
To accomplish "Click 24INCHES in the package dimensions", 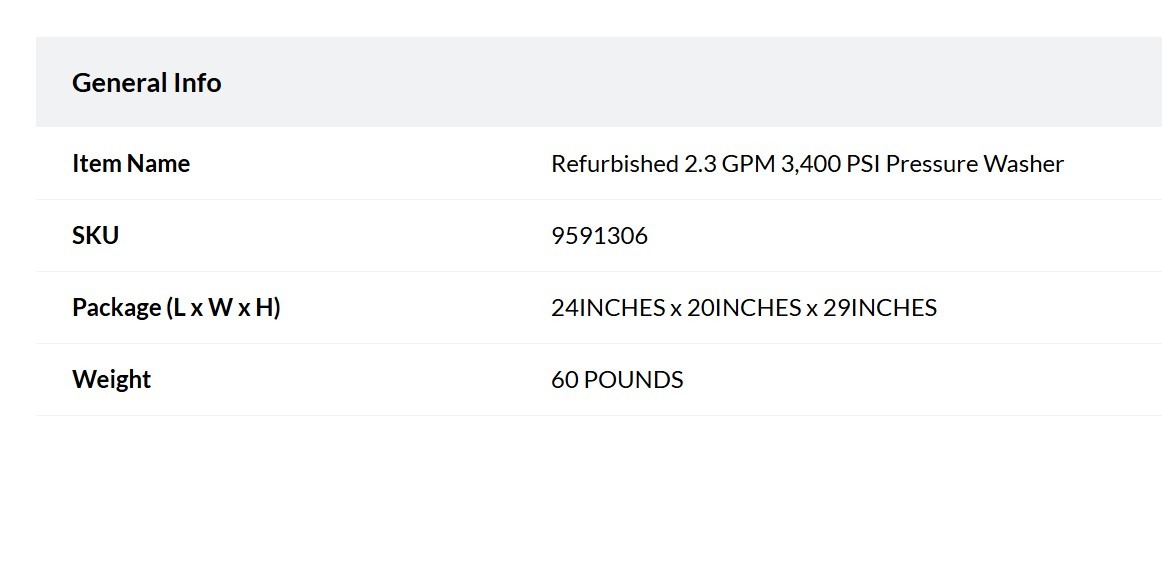I will coord(608,308).
